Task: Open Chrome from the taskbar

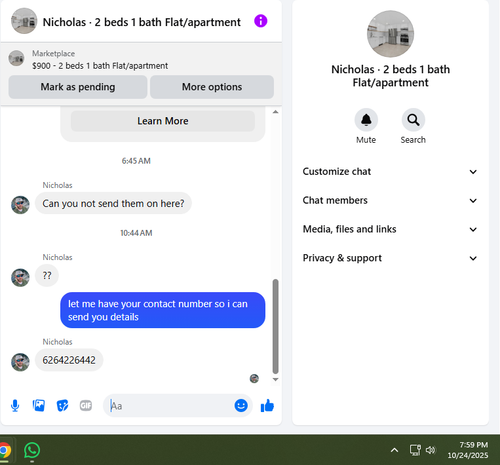Action: click(x=5, y=450)
